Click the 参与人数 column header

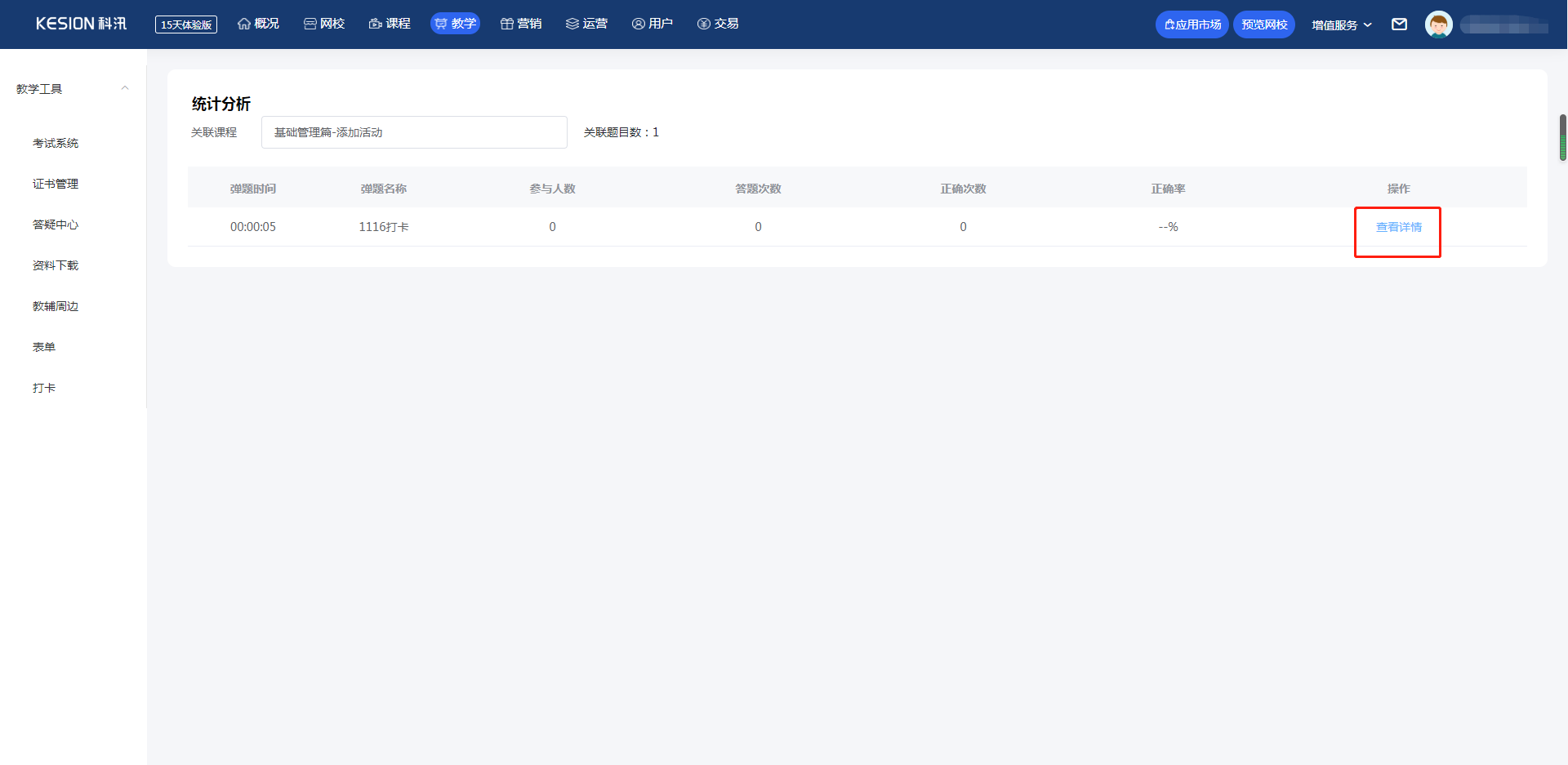[x=553, y=189]
